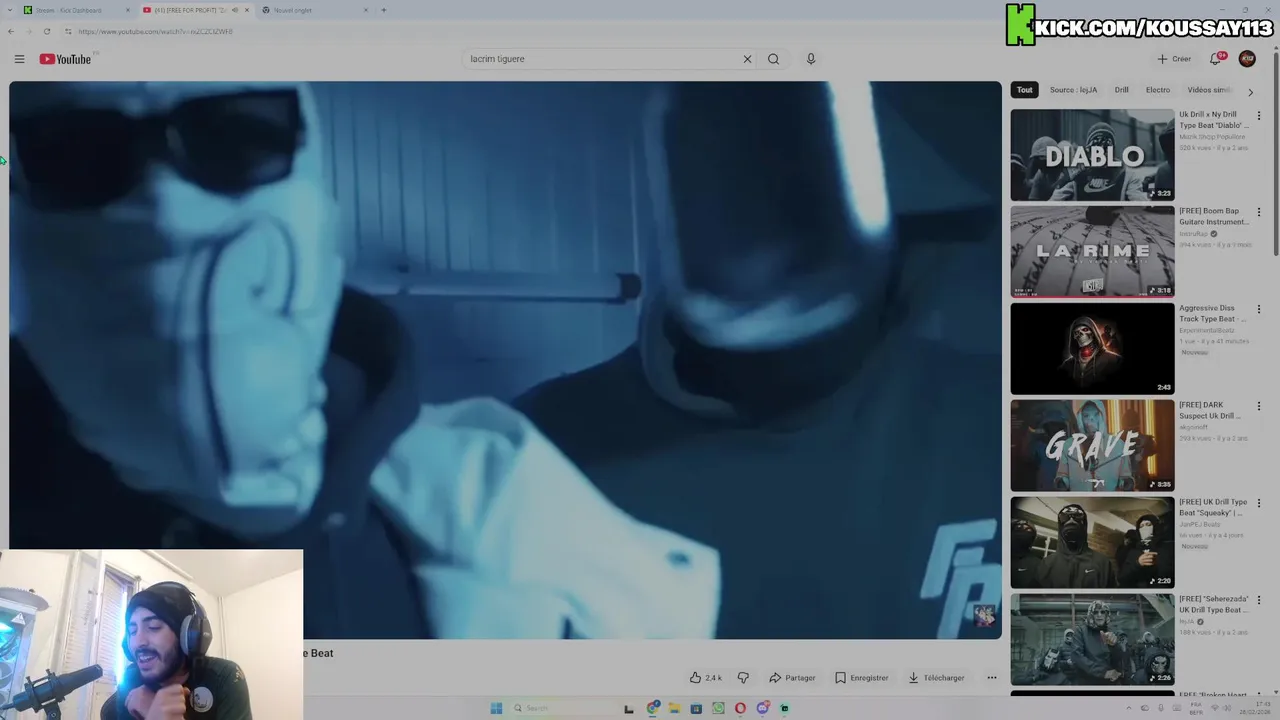Open the Créer upload menu
Viewport: 1280px width, 720px height.
[x=1174, y=59]
